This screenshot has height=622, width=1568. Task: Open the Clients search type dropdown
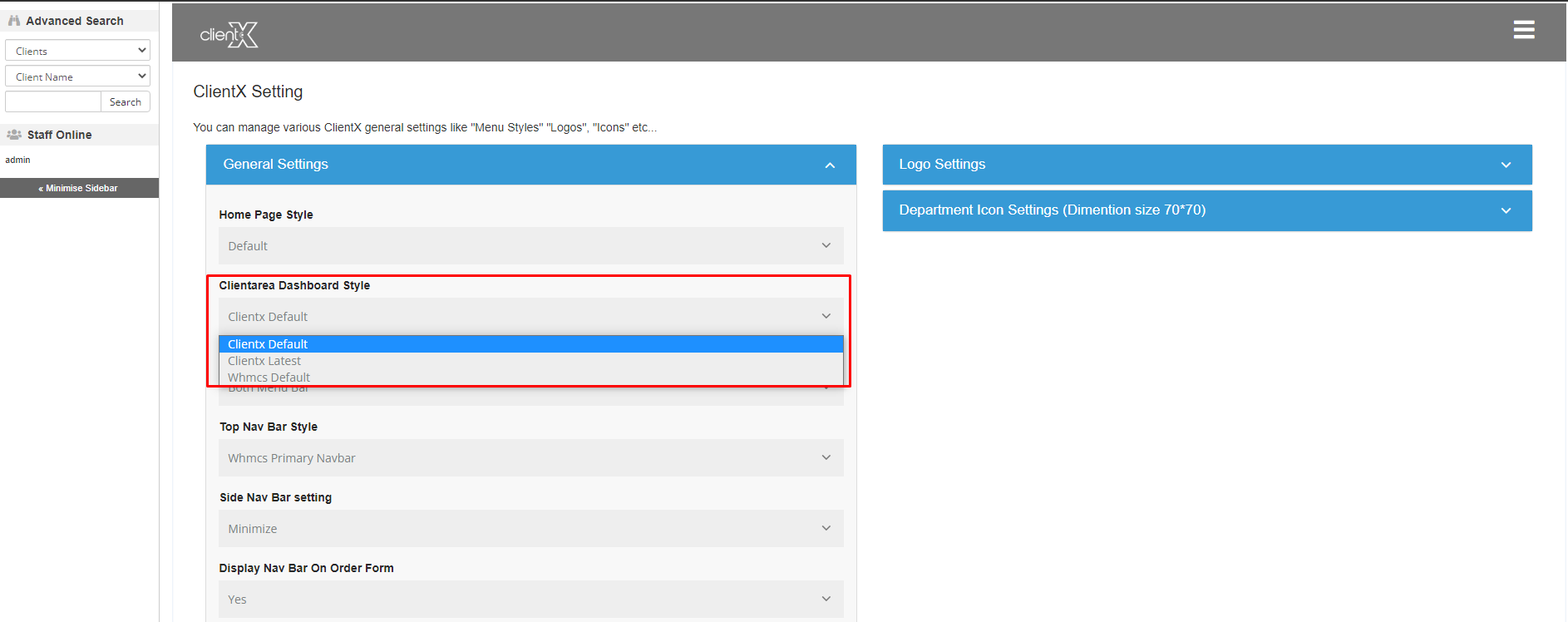[77, 51]
